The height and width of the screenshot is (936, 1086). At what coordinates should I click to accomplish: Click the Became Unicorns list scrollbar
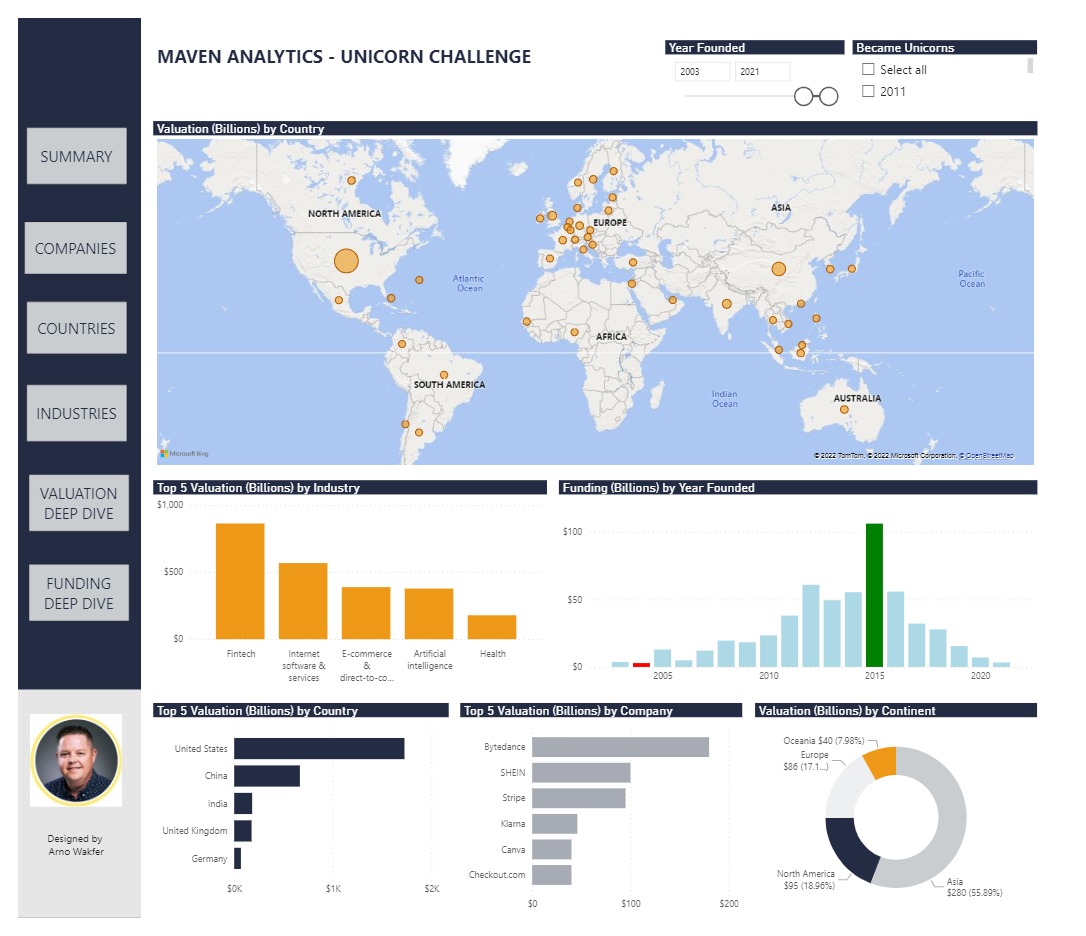point(1030,66)
